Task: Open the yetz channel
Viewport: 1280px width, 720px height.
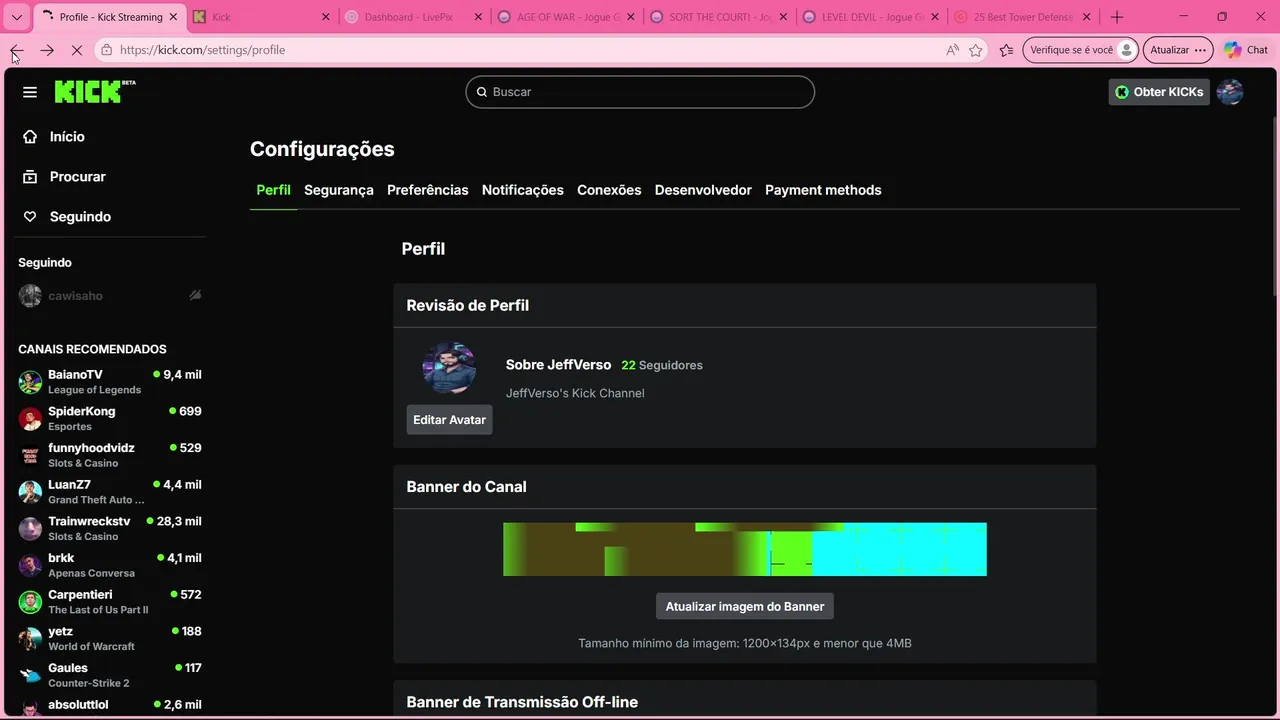Action: point(60,632)
